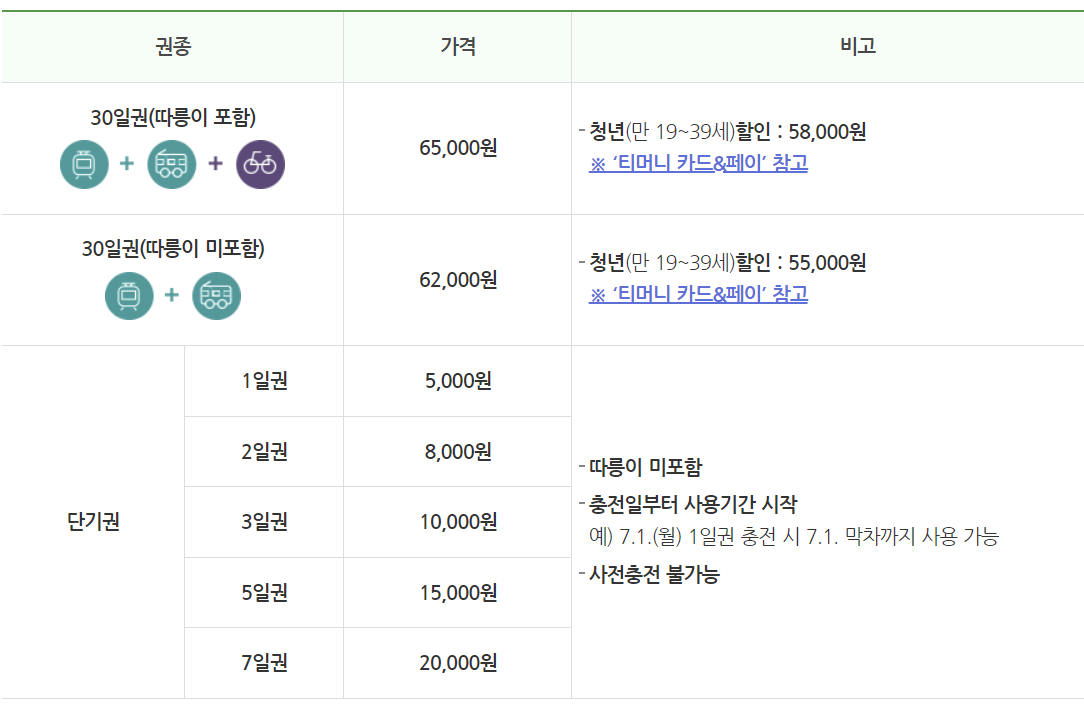Click the subway icon in the 따릉이 포함 row
This screenshot has height=706, width=1084.
pyautogui.click(x=84, y=164)
